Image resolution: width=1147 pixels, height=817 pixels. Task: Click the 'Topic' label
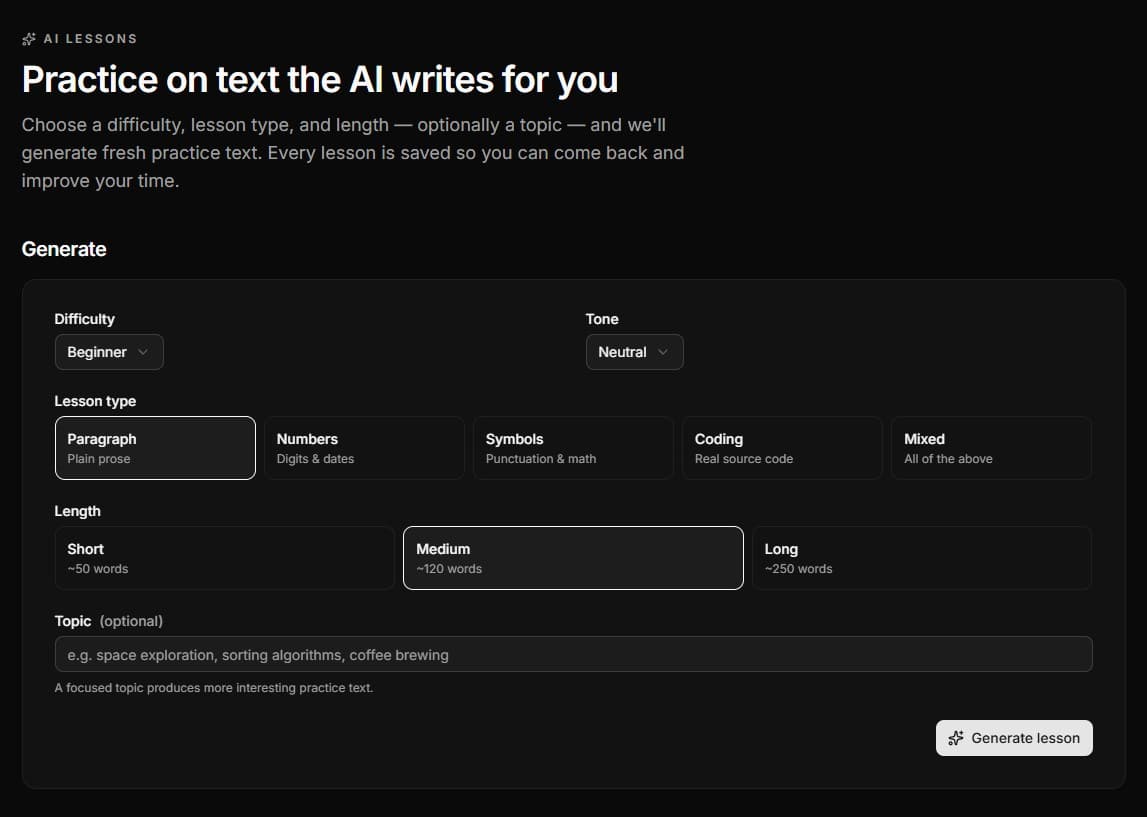coord(72,621)
